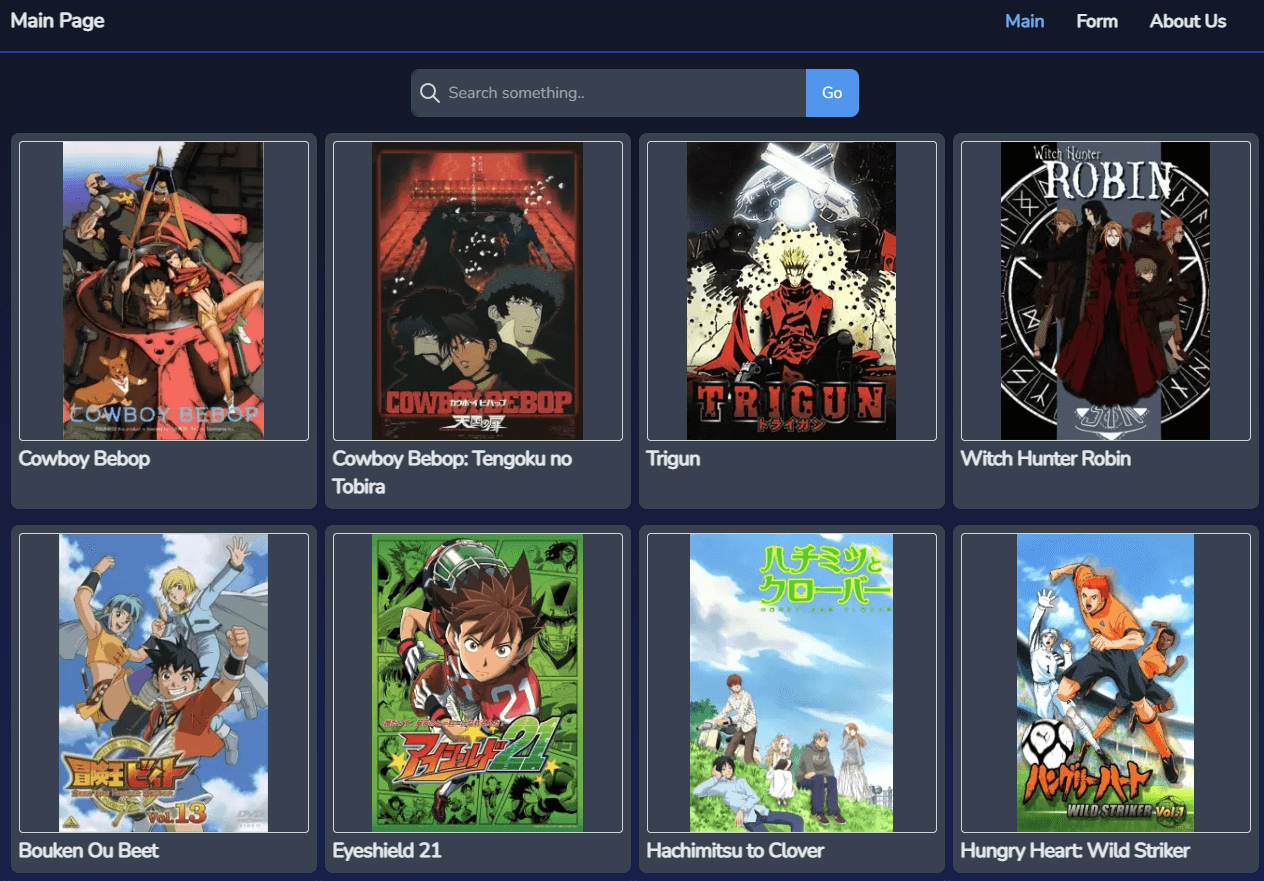Open the Cowboy Bebop: Tengoku no Tobira poster
The width and height of the screenshot is (1264, 881).
[x=477, y=290]
